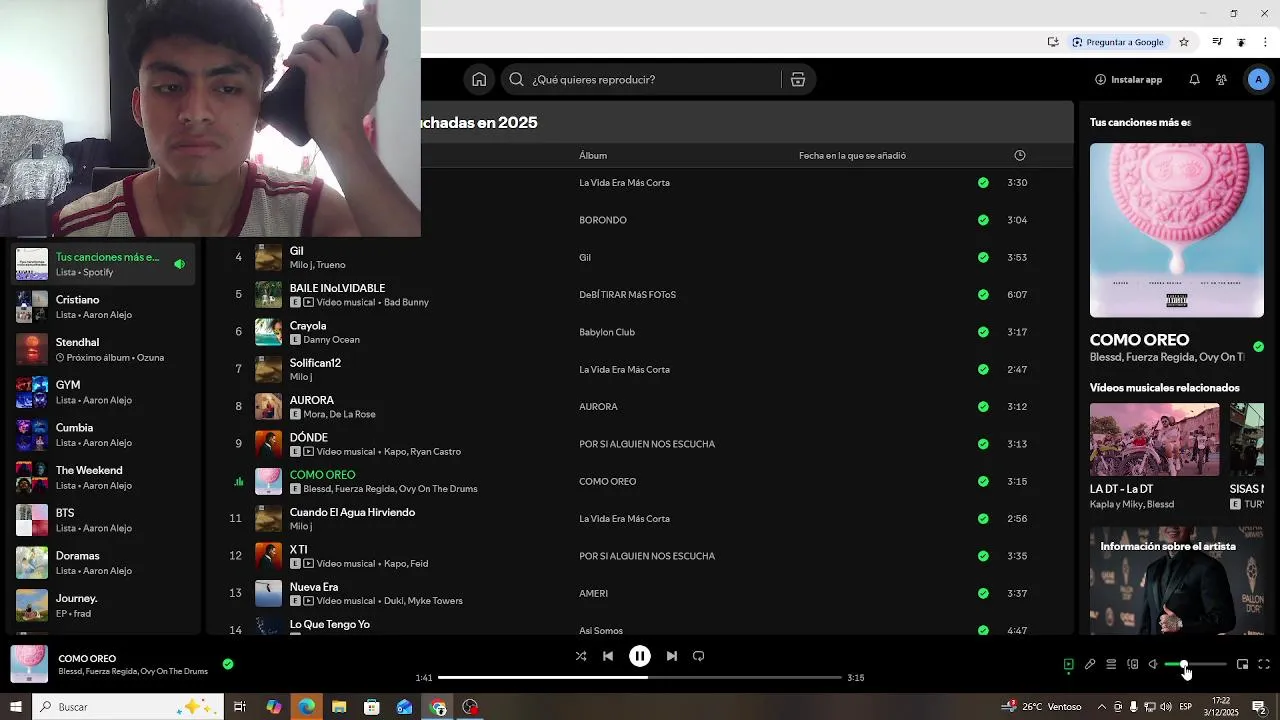Toggle saved check on BAILE INoLVIDABLE row

point(983,294)
